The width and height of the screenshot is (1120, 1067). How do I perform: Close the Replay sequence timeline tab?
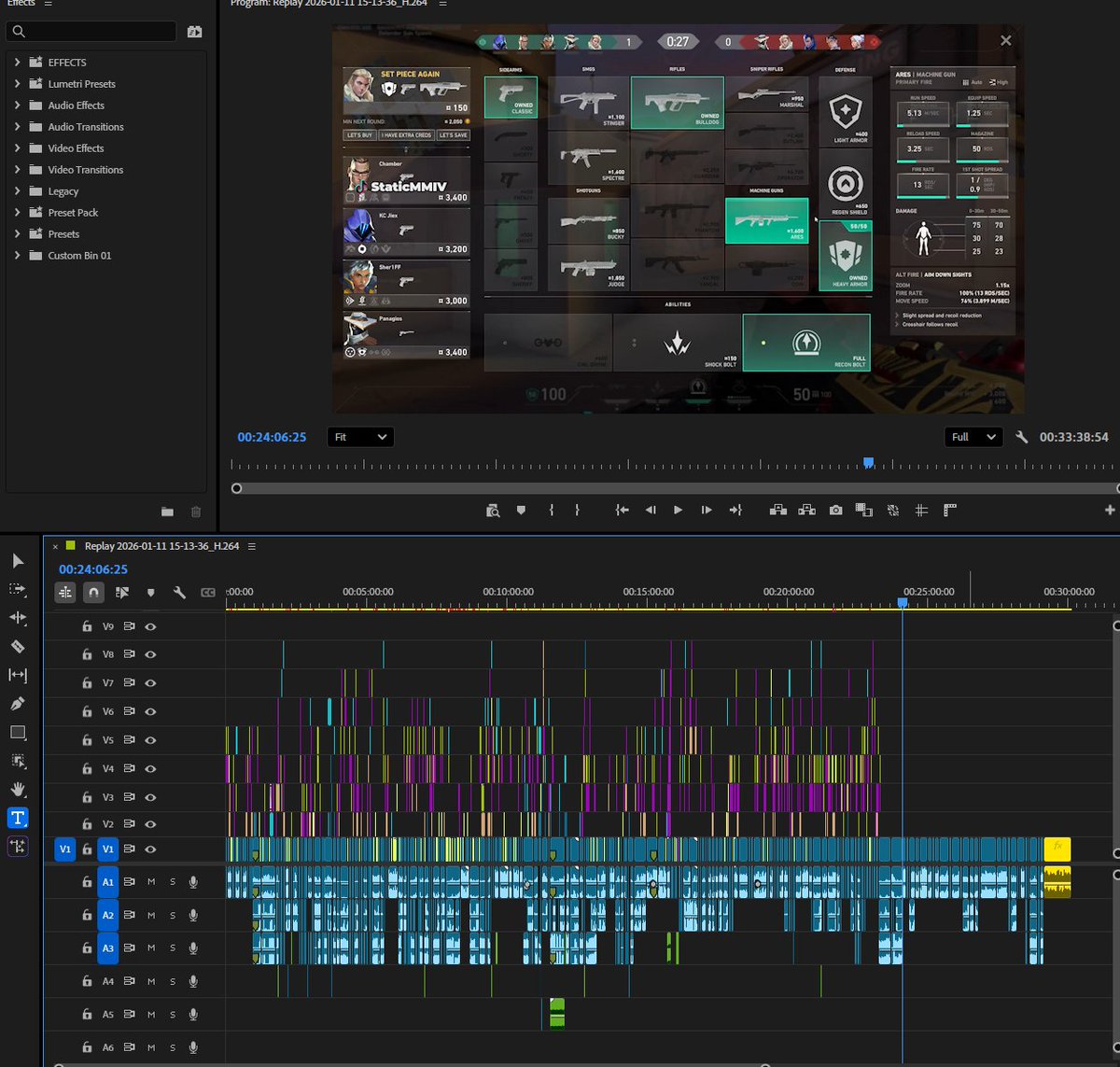tap(55, 546)
